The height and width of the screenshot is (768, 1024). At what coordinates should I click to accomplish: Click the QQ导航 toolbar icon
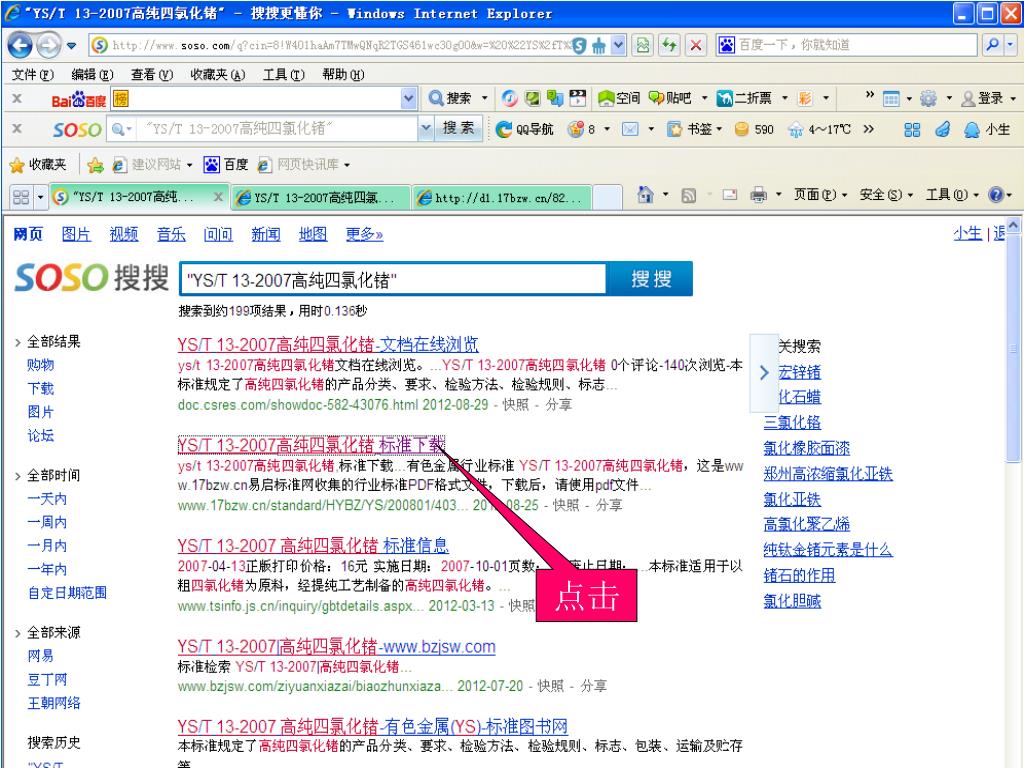click(524, 129)
